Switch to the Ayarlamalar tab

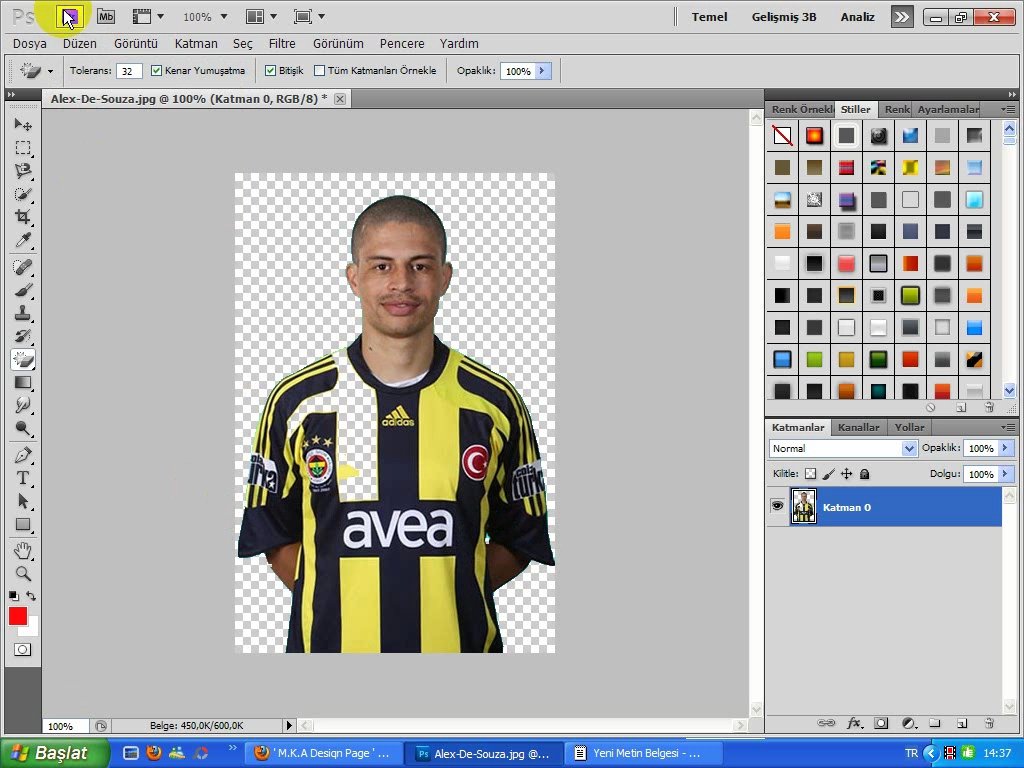(x=948, y=109)
